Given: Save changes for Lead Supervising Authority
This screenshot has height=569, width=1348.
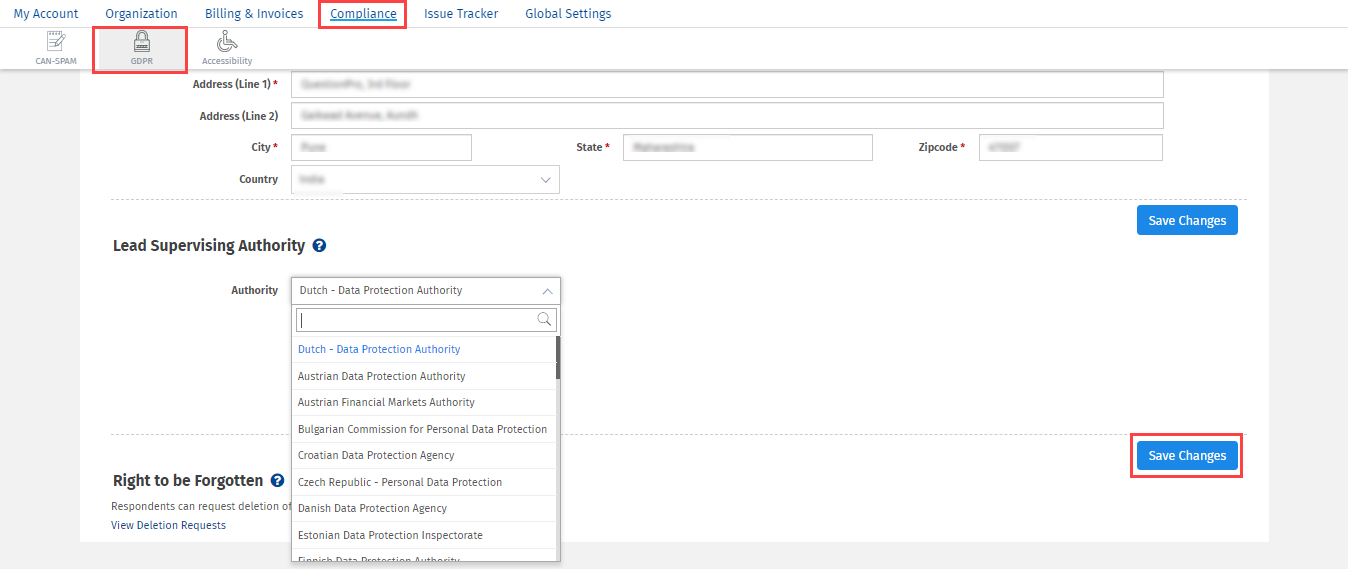Looking at the screenshot, I should (x=1187, y=456).
